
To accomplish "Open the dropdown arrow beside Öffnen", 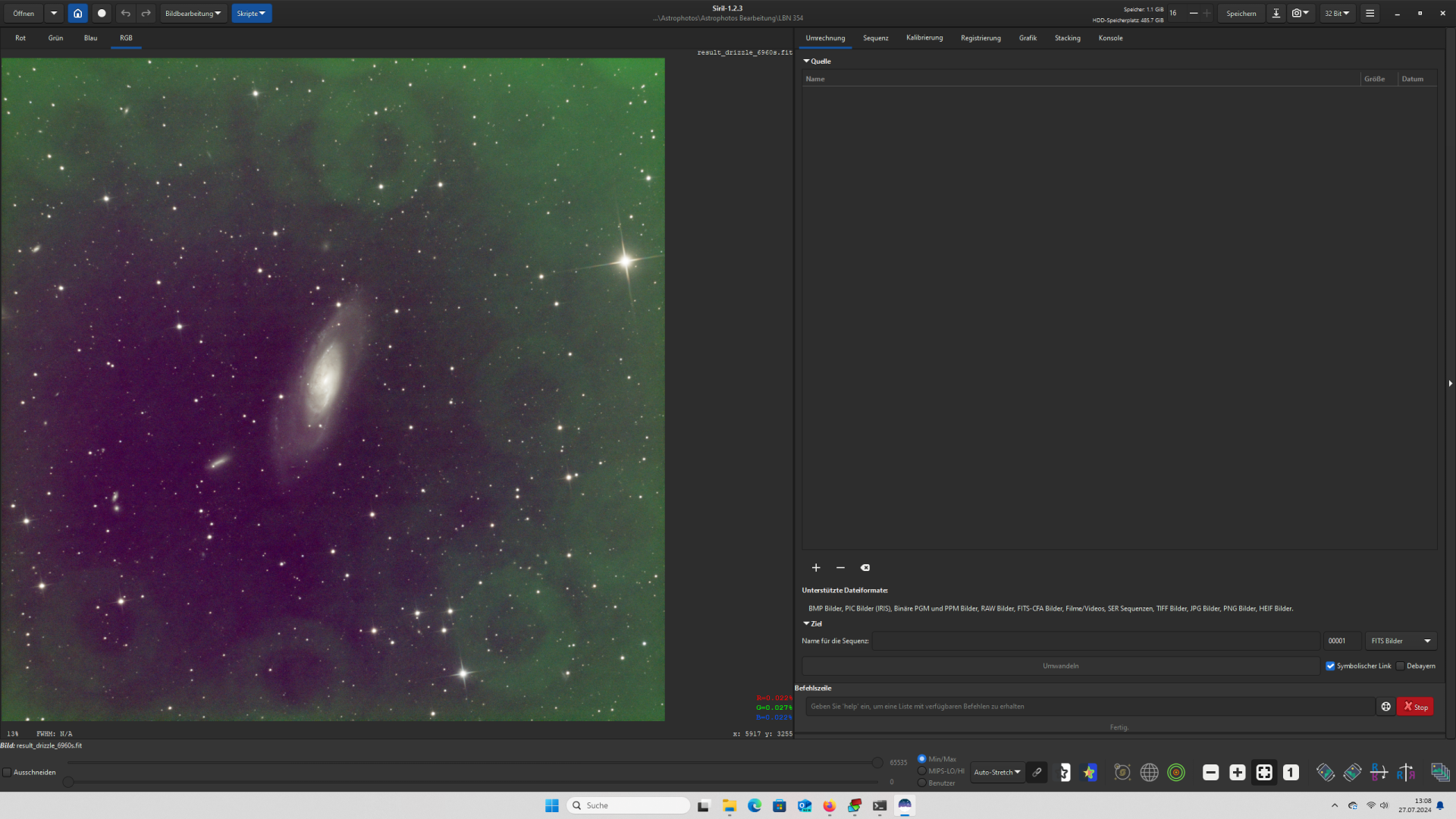I will click(x=54, y=13).
